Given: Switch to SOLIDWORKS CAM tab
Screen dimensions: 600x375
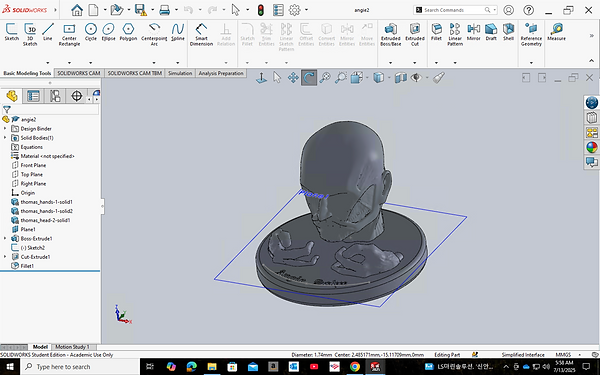Looking at the screenshot, I should (x=79, y=73).
